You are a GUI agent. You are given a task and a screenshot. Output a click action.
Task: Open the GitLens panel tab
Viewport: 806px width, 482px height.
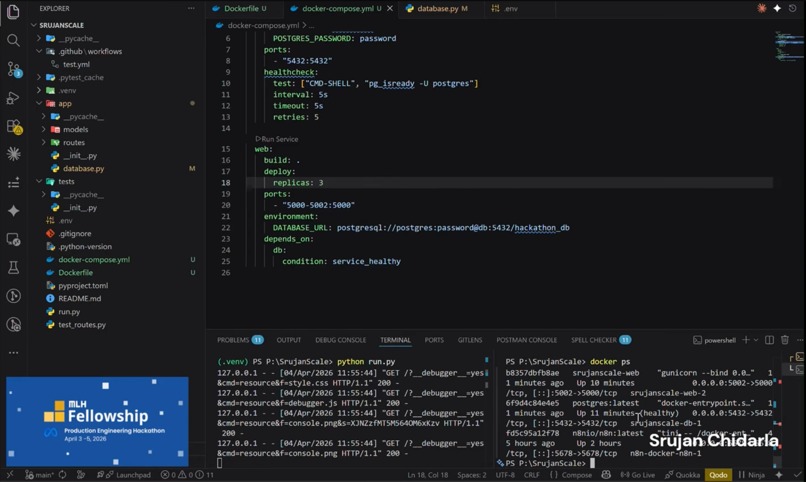click(x=470, y=340)
